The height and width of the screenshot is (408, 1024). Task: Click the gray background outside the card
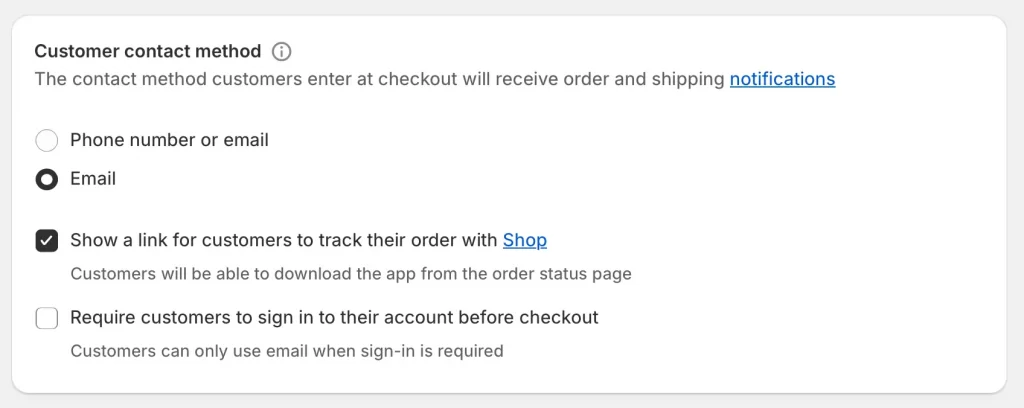point(512,7)
